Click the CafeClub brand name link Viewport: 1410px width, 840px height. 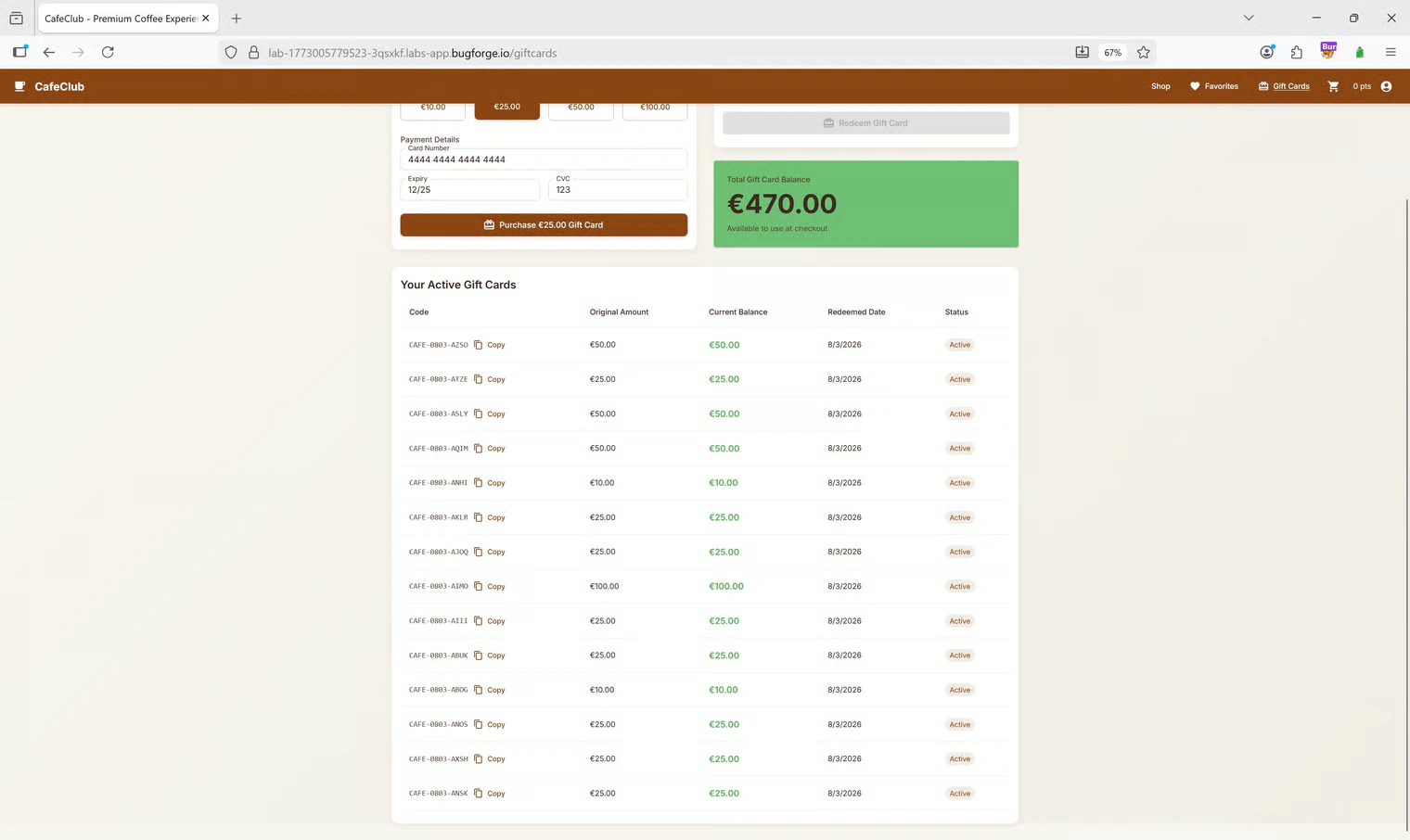pos(59,86)
